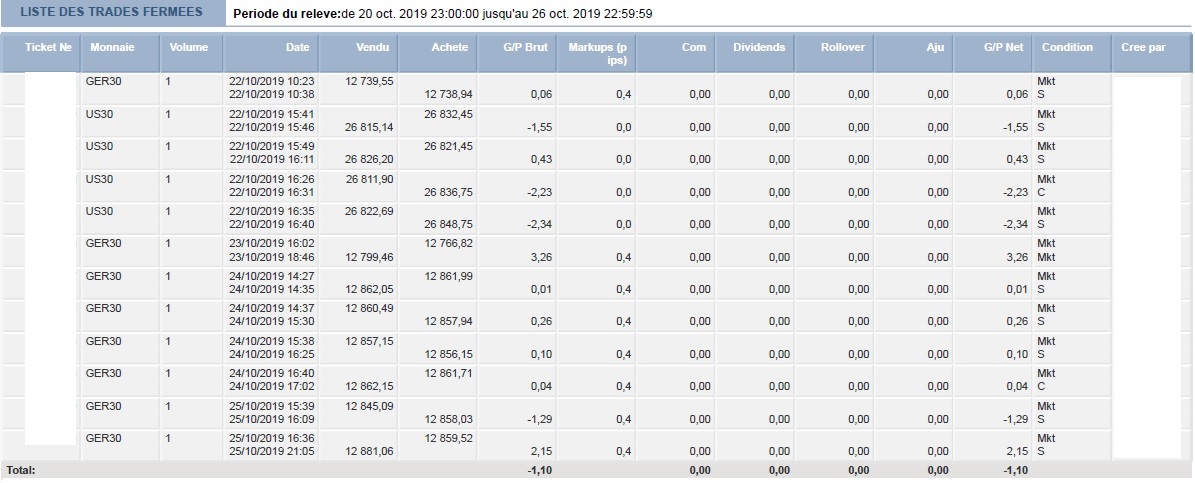Click the LISTE DES TRADES FERMEES tab

coord(113,13)
